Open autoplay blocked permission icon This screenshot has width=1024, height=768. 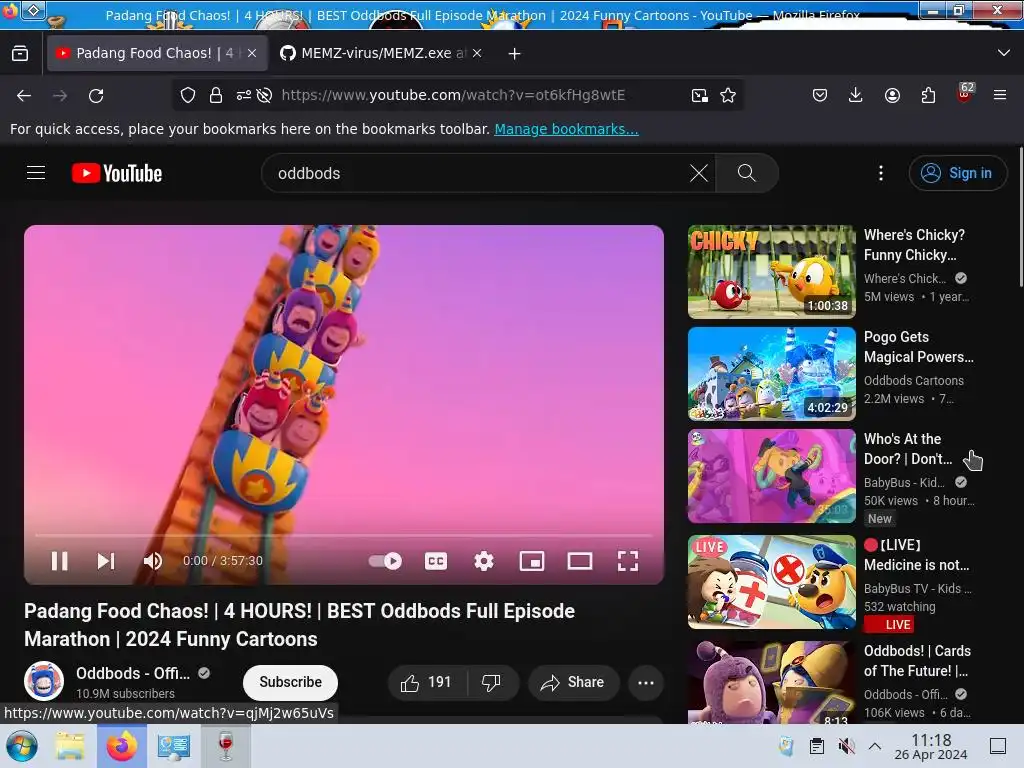264,95
